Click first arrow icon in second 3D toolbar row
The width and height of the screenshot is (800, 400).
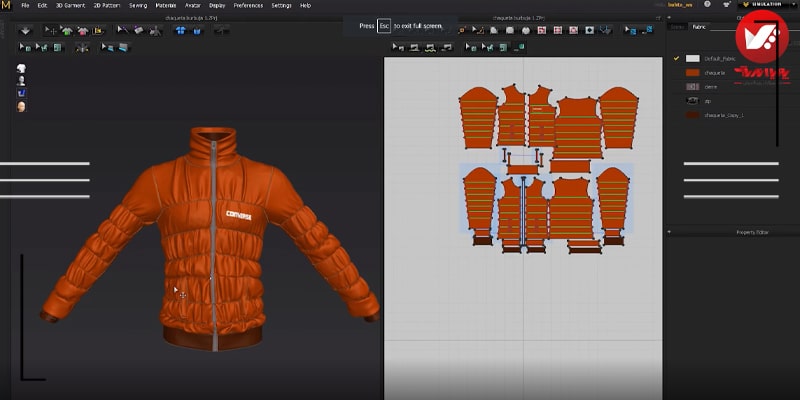[x=25, y=47]
